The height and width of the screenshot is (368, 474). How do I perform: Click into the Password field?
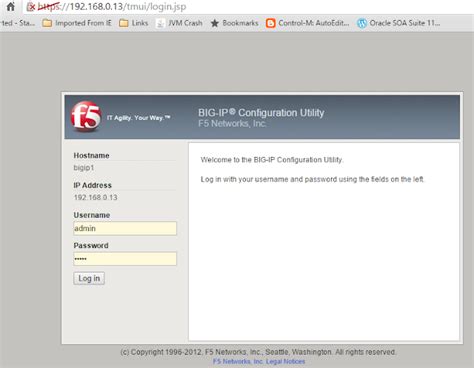(x=125, y=259)
